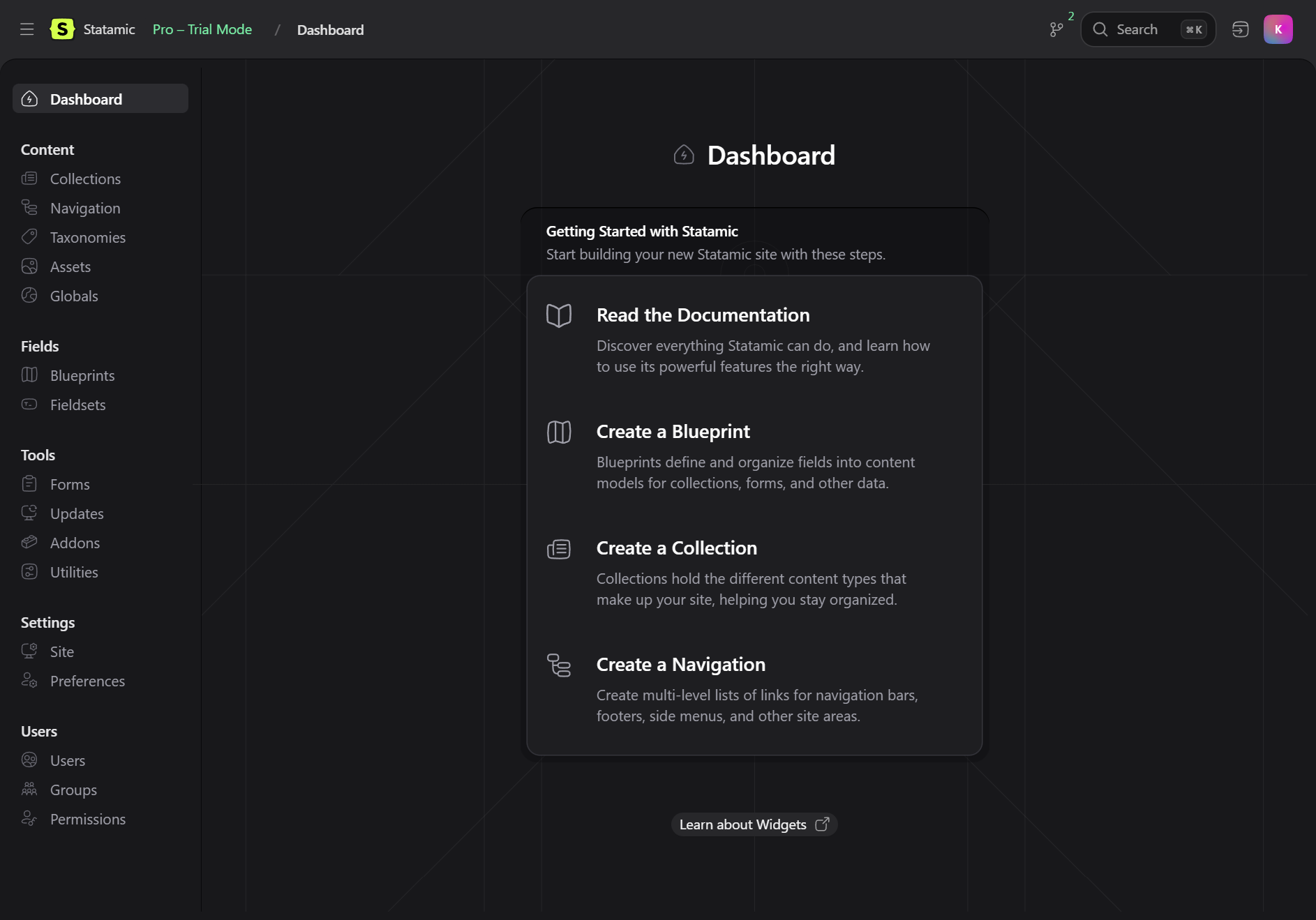Click the ⌘K shortcut badge in Search
This screenshot has height=920, width=1316.
[1194, 29]
